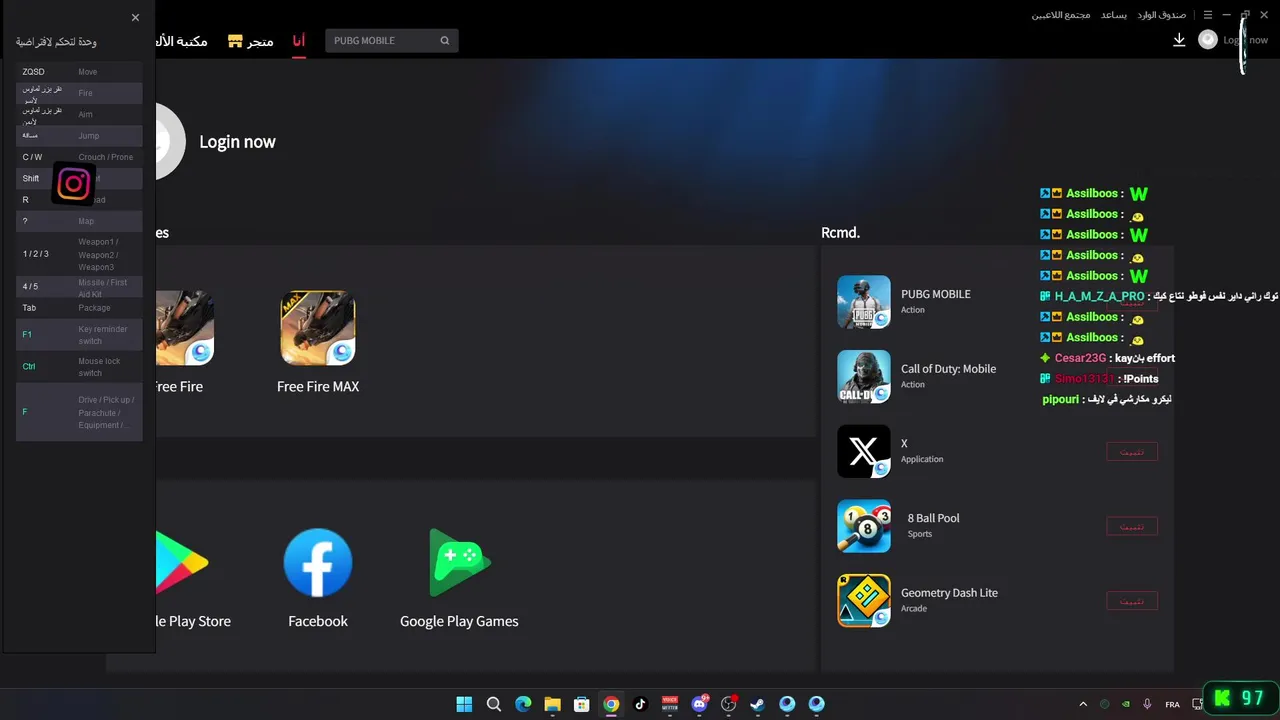This screenshot has height=720, width=1280.
Task: Open OBS Studio from taskbar
Action: 728,704
